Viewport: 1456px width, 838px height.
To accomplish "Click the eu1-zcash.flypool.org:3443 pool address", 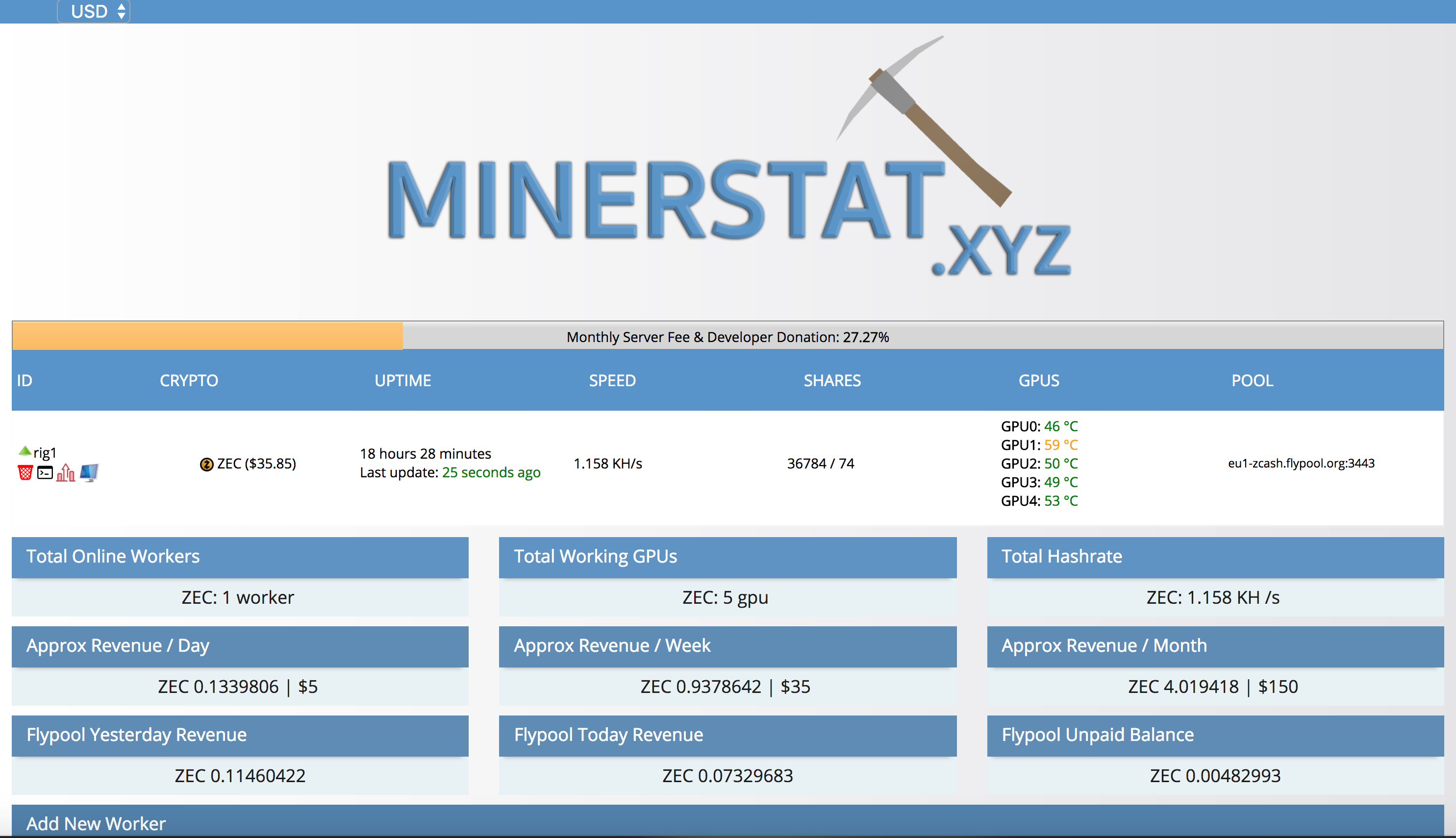I will pos(1301,463).
